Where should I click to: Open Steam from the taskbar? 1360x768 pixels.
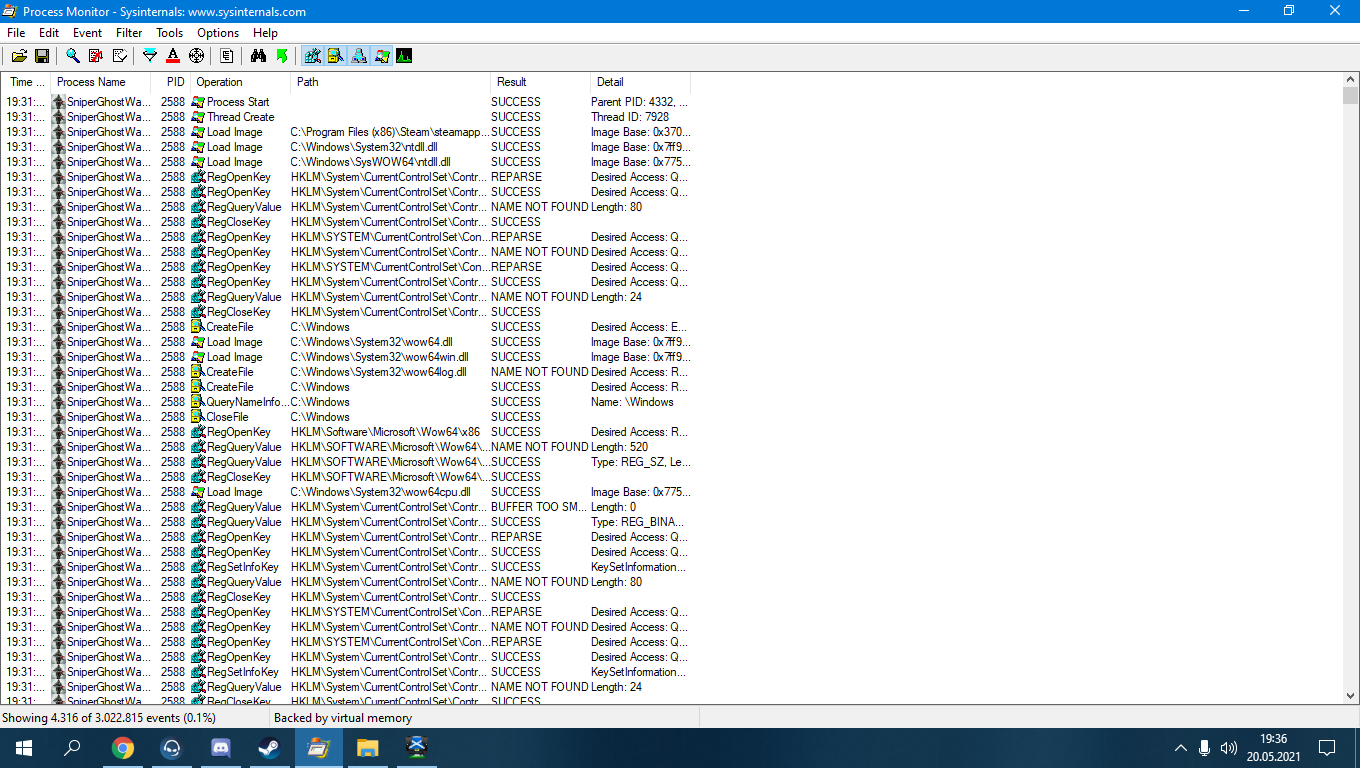coord(270,748)
